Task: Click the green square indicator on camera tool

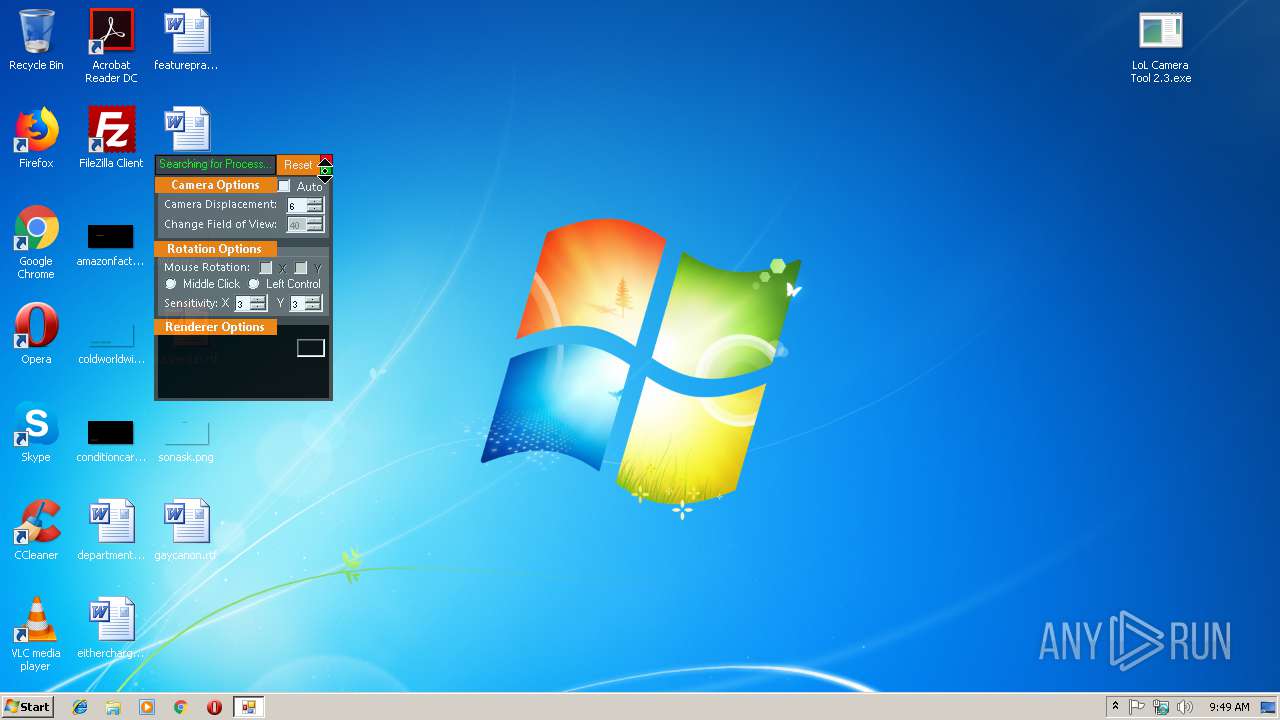Action: tap(326, 171)
